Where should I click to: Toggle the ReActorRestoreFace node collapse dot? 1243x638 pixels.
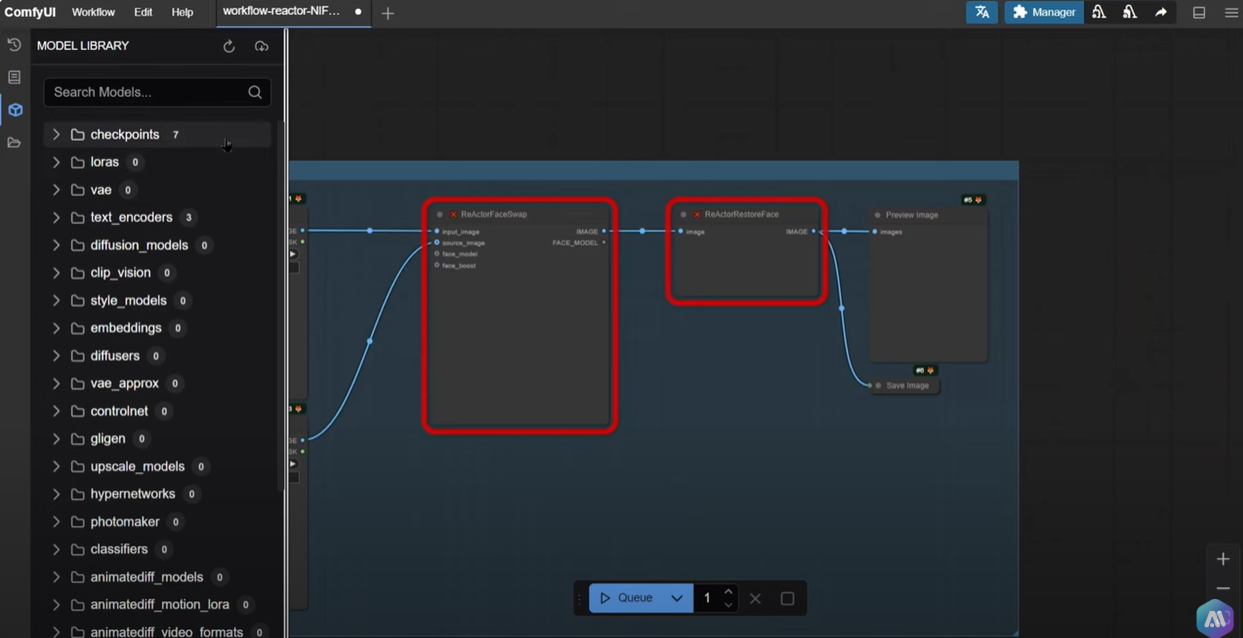683,214
